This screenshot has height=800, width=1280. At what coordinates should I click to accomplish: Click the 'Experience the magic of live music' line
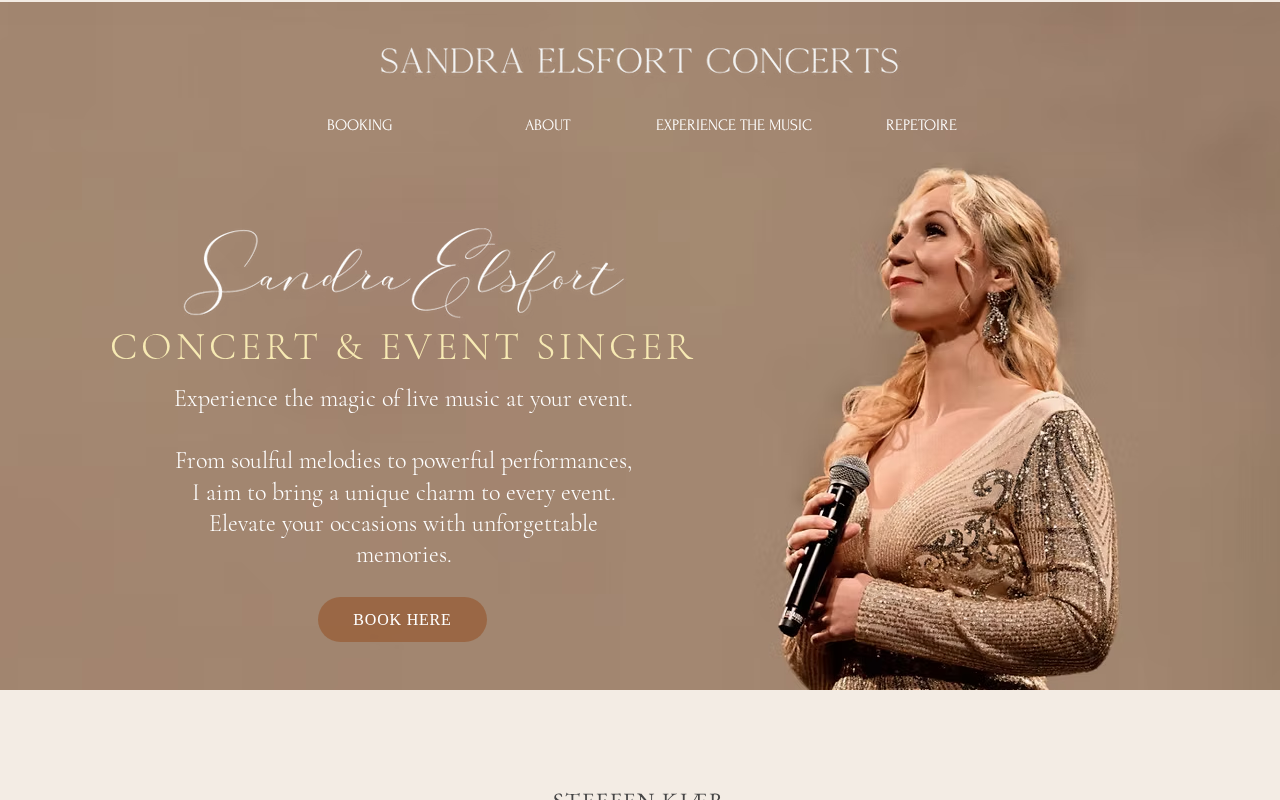(403, 398)
